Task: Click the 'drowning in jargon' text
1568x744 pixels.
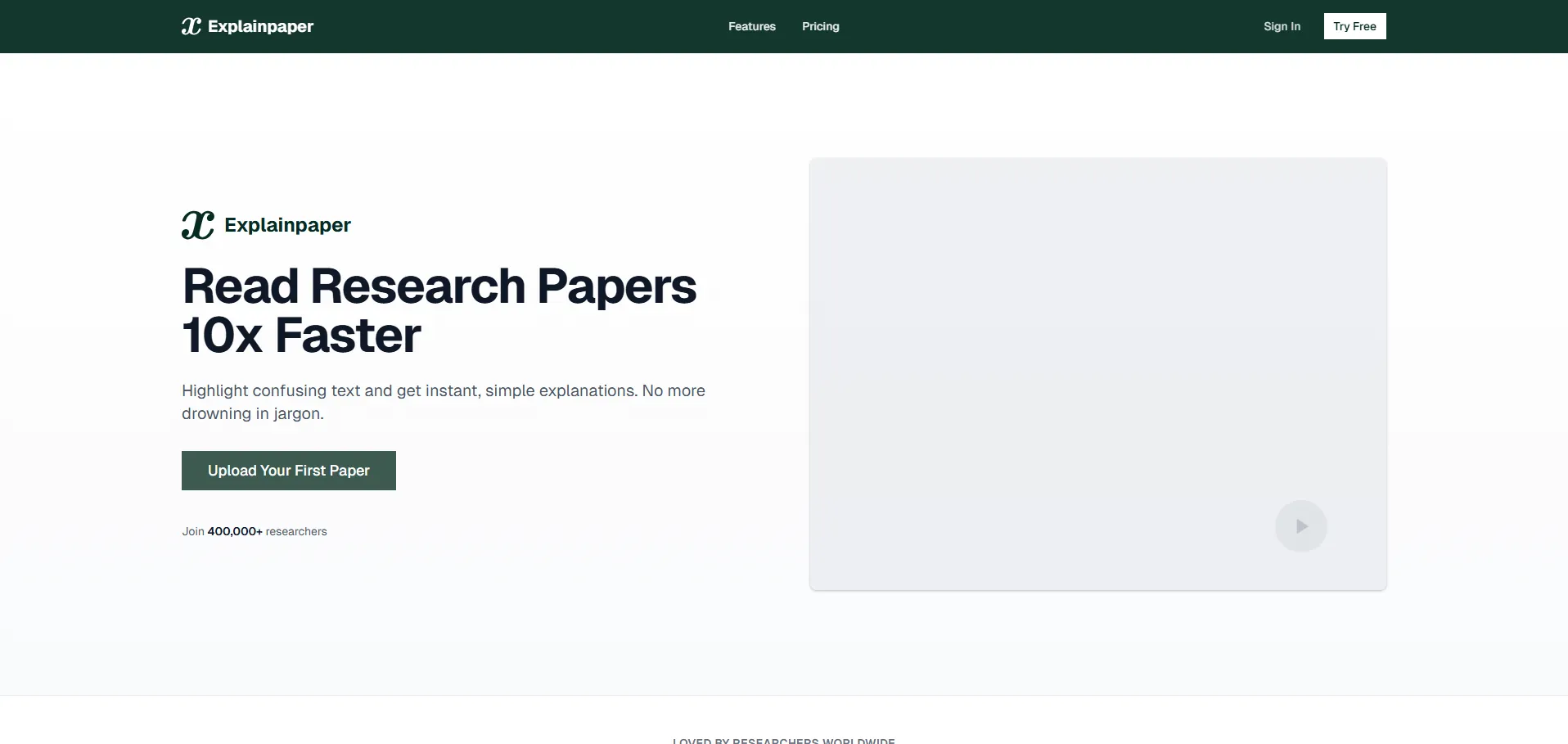Action: coord(252,413)
